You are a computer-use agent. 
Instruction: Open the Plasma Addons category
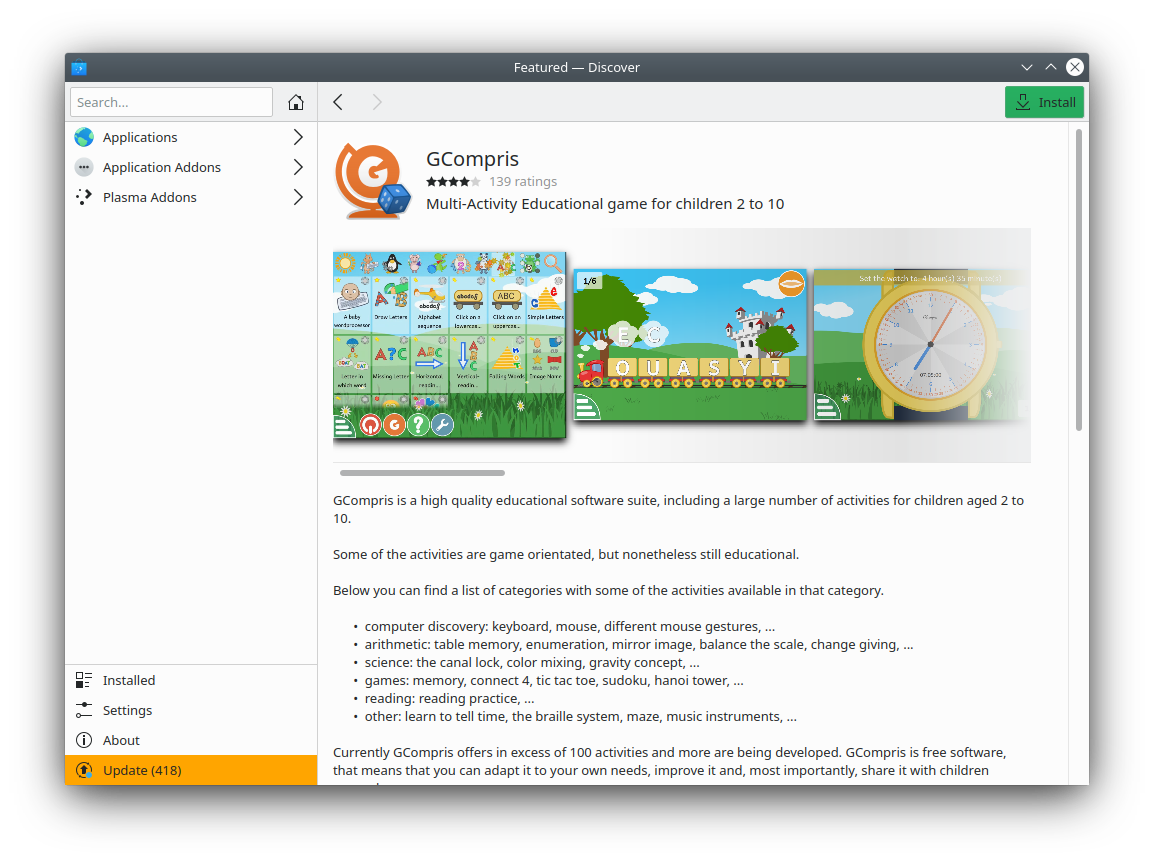191,197
